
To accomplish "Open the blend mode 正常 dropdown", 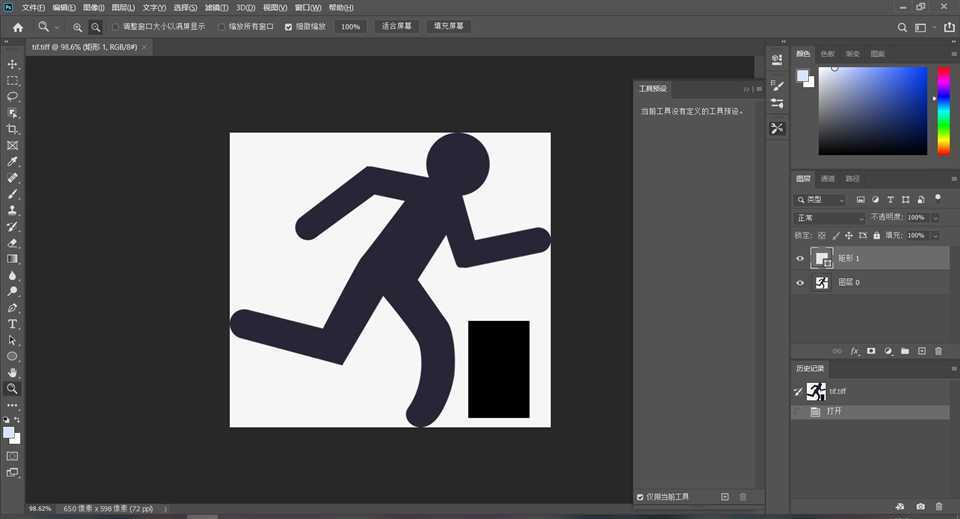I will tap(829, 218).
